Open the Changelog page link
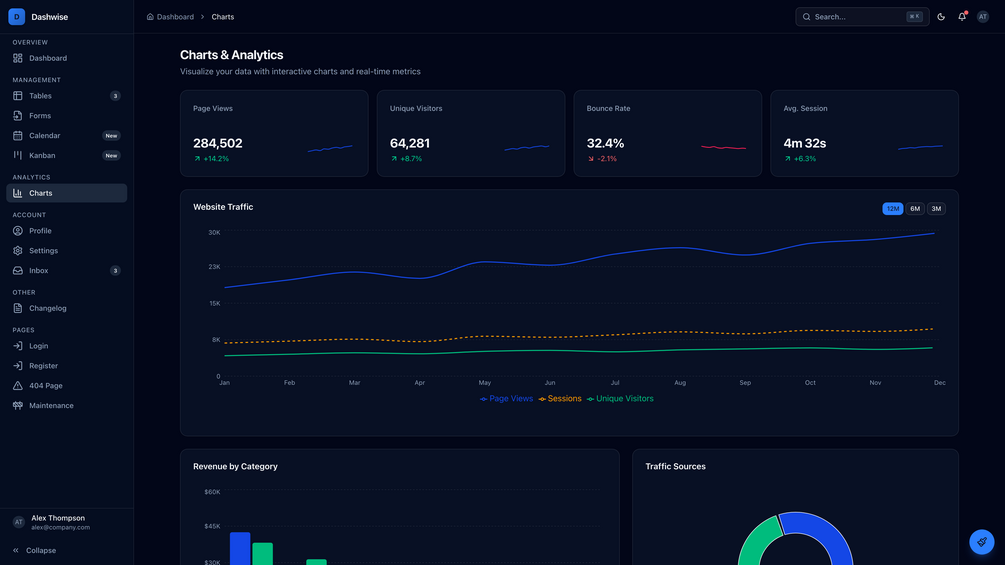Viewport: 1005px width, 565px height. [67, 308]
